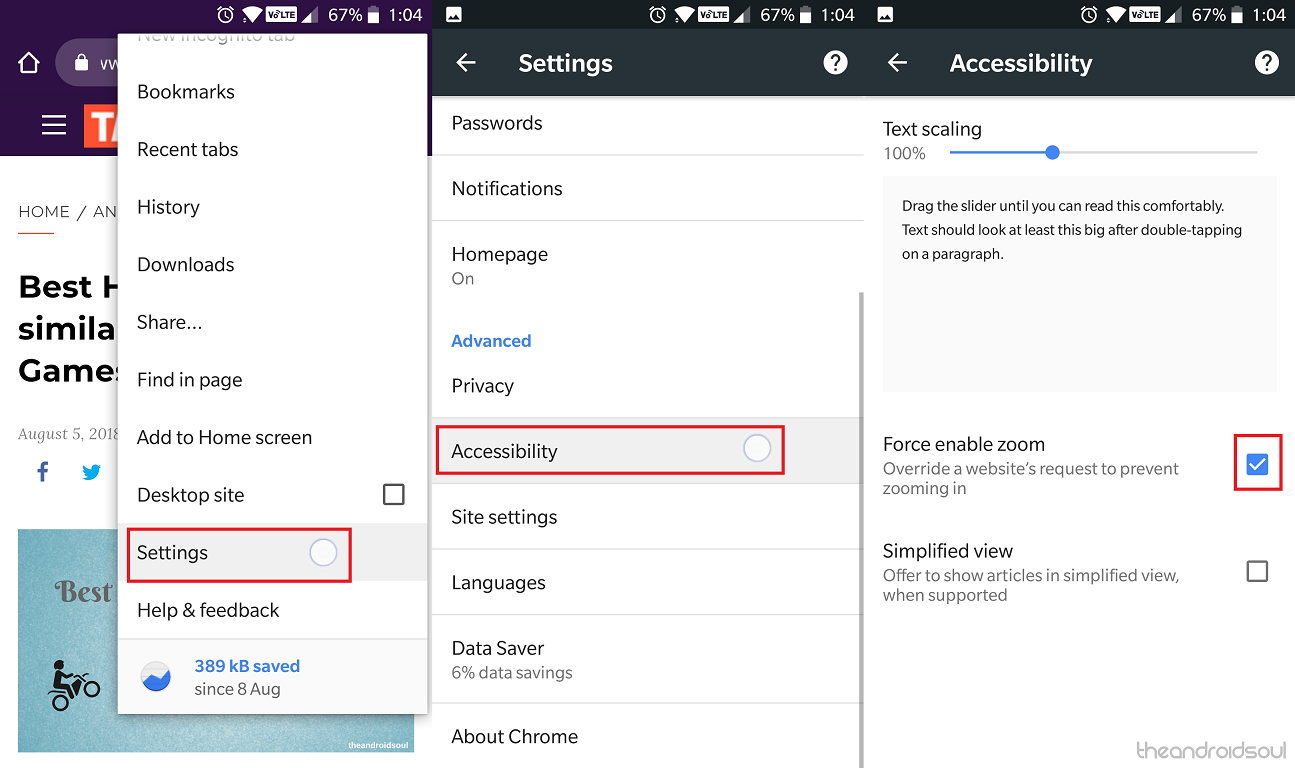Tap the Data Saver savings icon

pyautogui.click(x=155, y=677)
